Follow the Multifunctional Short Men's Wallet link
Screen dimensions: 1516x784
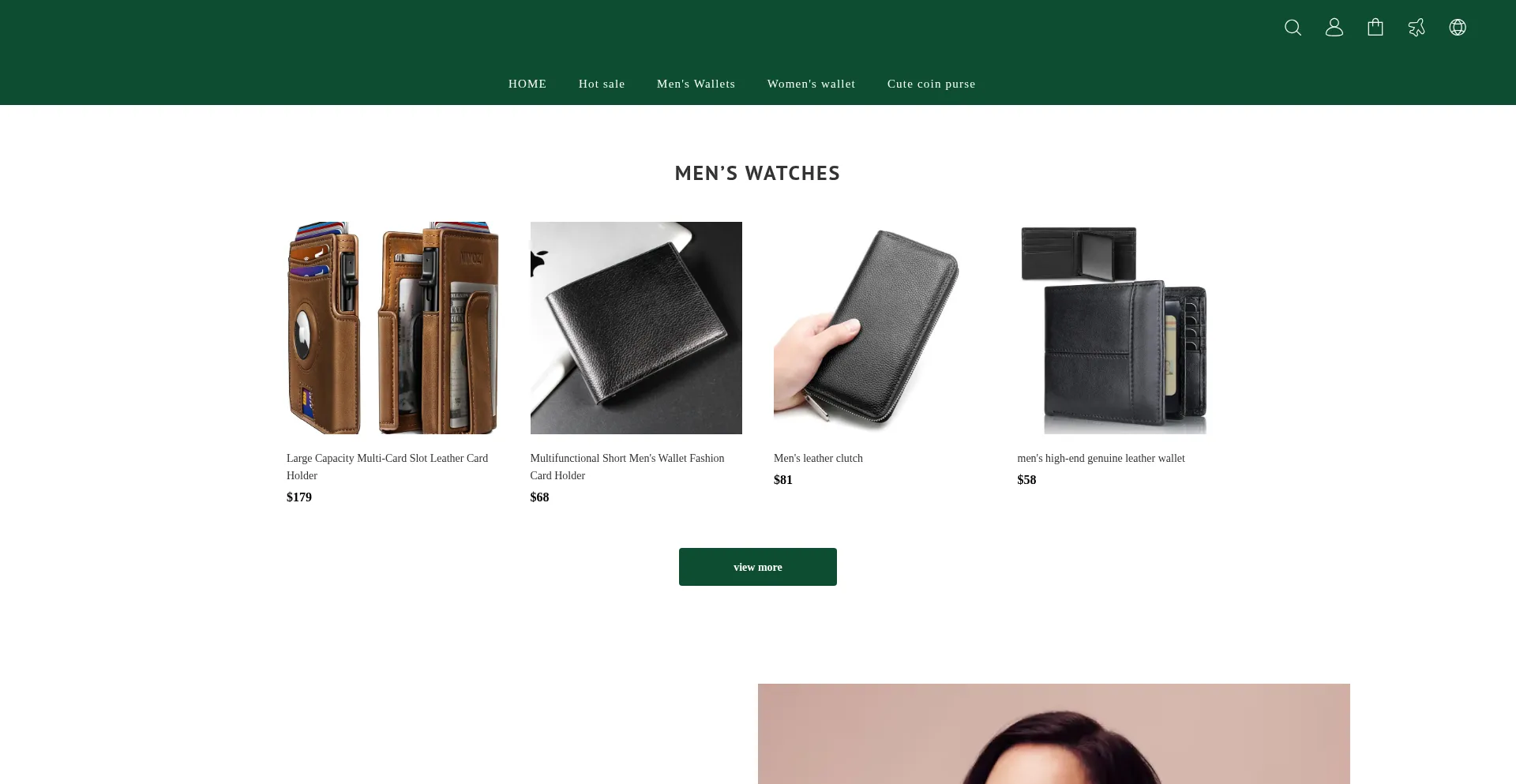coord(628,467)
